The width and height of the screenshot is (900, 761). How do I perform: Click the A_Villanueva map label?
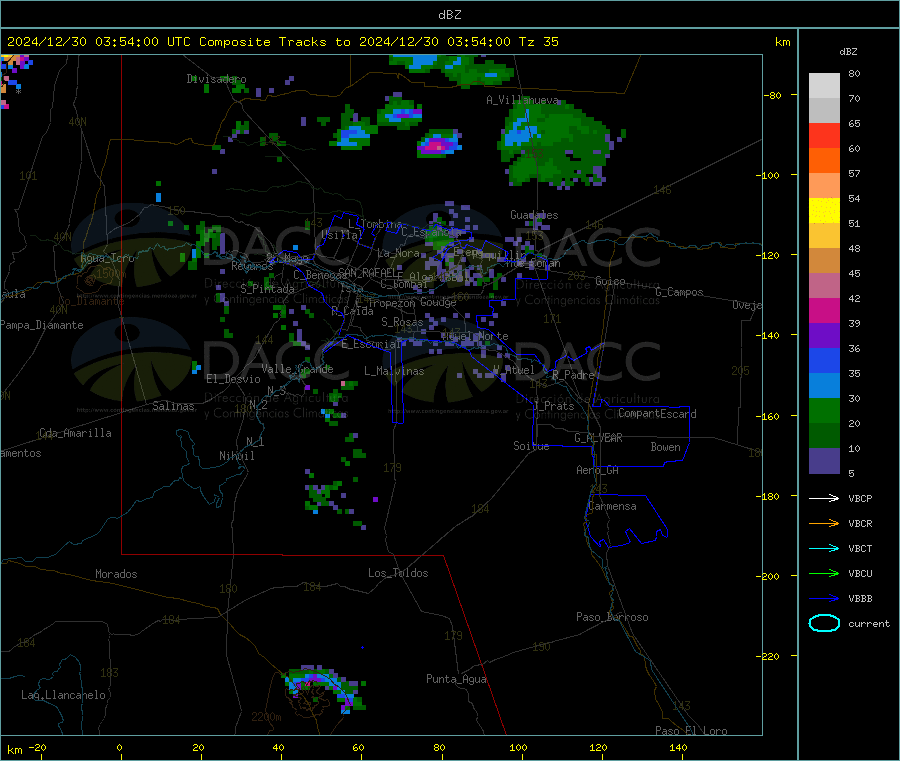[x=522, y=100]
